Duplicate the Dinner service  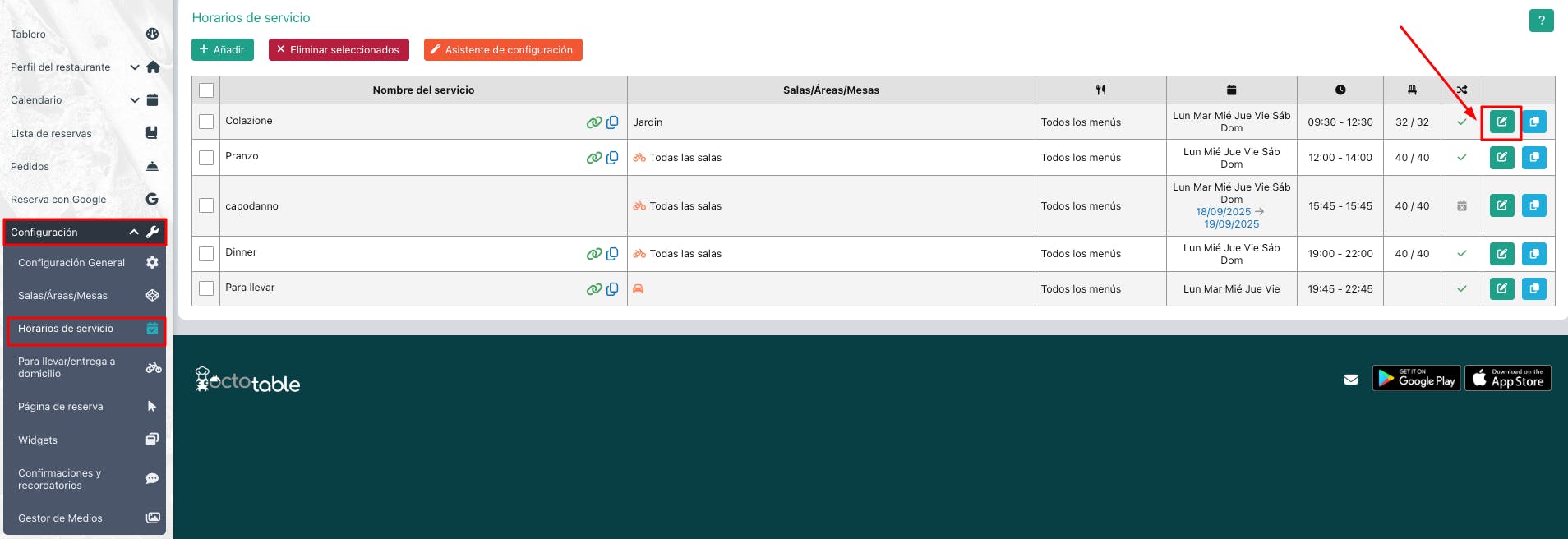pyautogui.click(x=1533, y=253)
